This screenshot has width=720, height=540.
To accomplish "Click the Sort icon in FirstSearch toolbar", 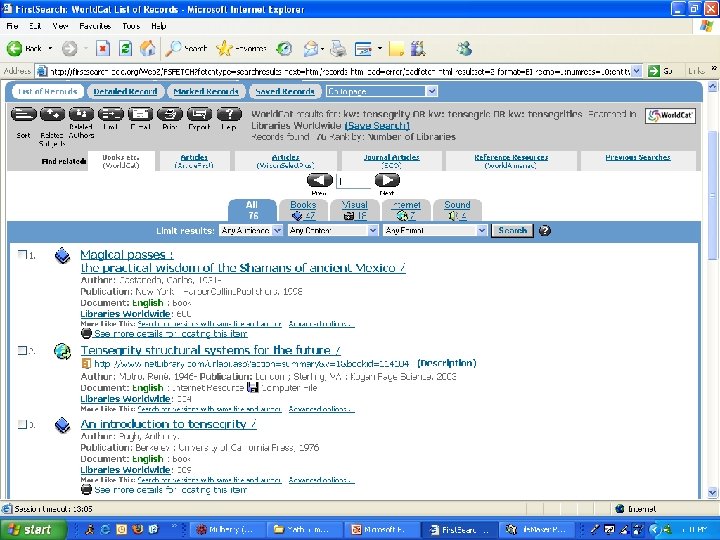I will coord(23,114).
